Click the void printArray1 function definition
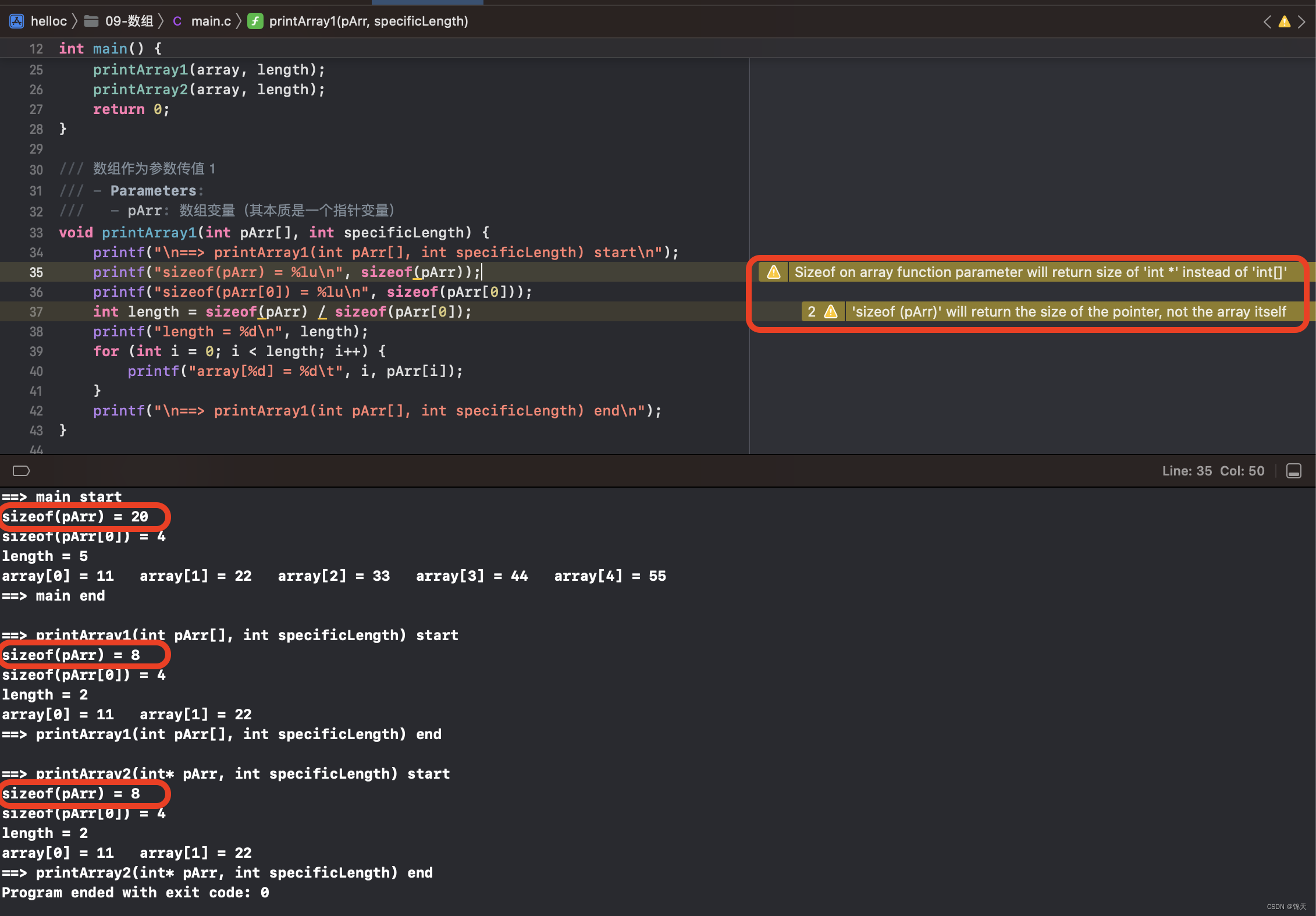 click(x=274, y=233)
